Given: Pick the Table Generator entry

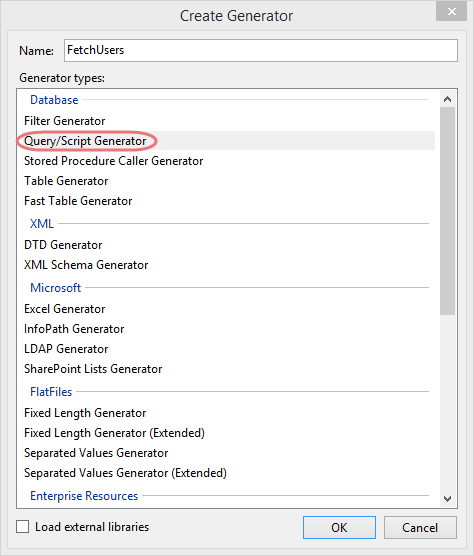Looking at the screenshot, I should coord(225,181).
